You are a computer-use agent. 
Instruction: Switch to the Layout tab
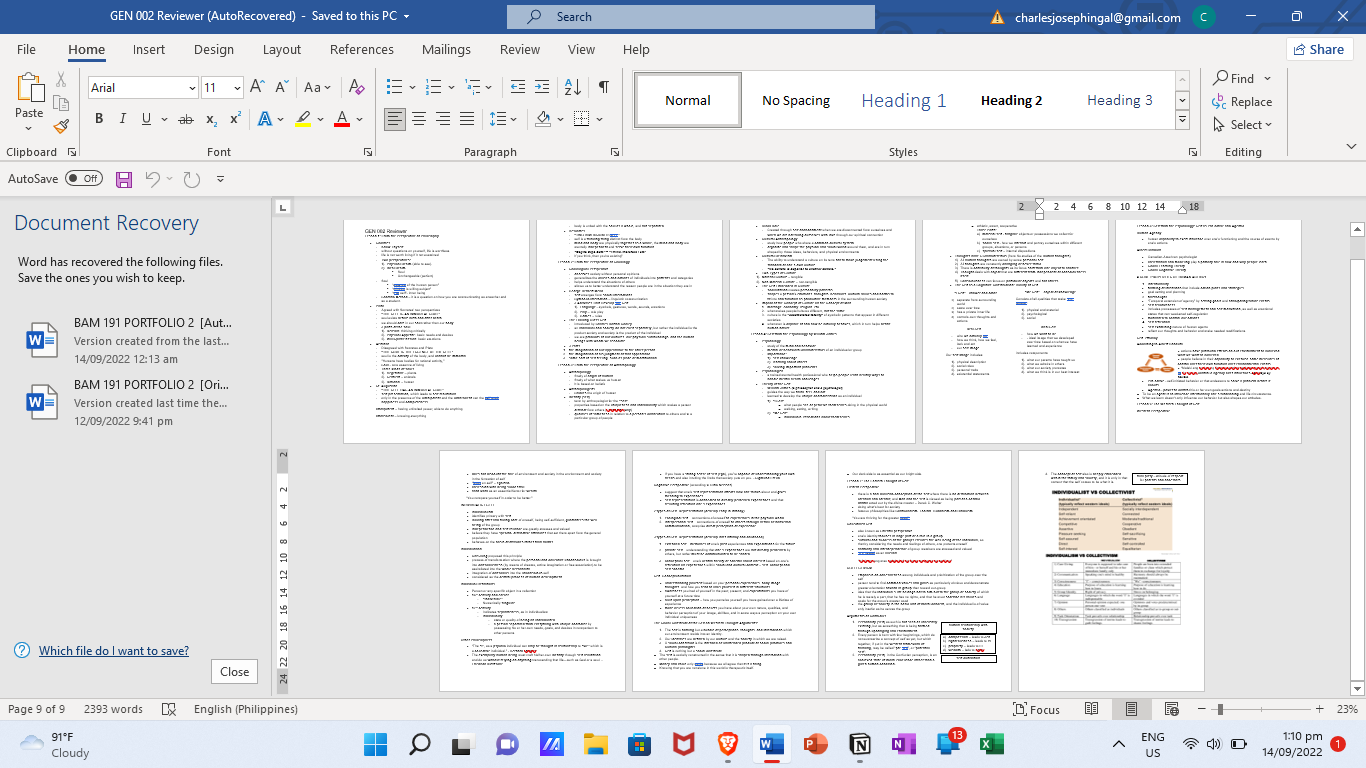click(282, 50)
